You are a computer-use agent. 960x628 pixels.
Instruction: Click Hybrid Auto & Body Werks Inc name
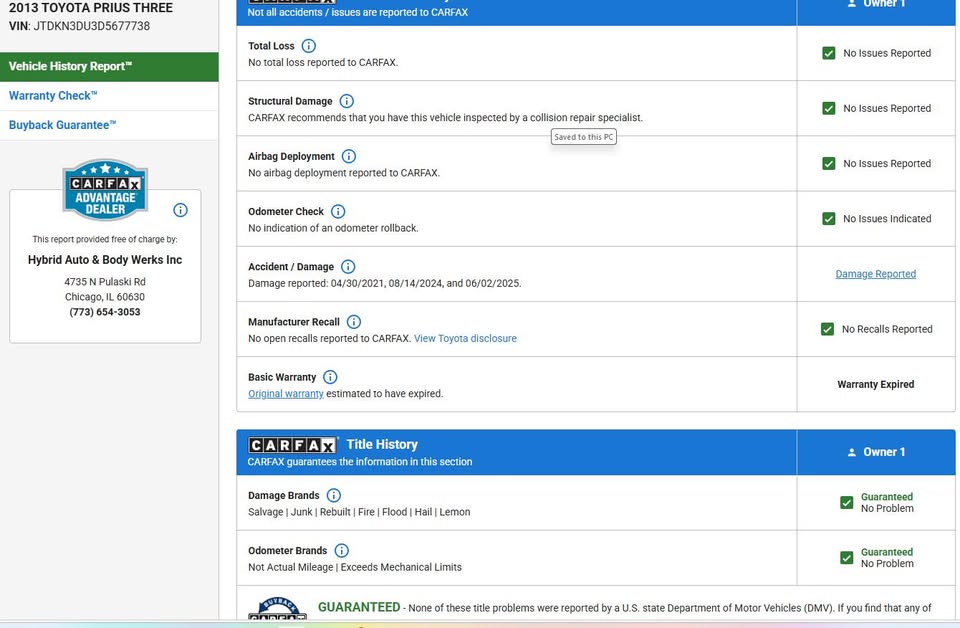pyautogui.click(x=105, y=260)
